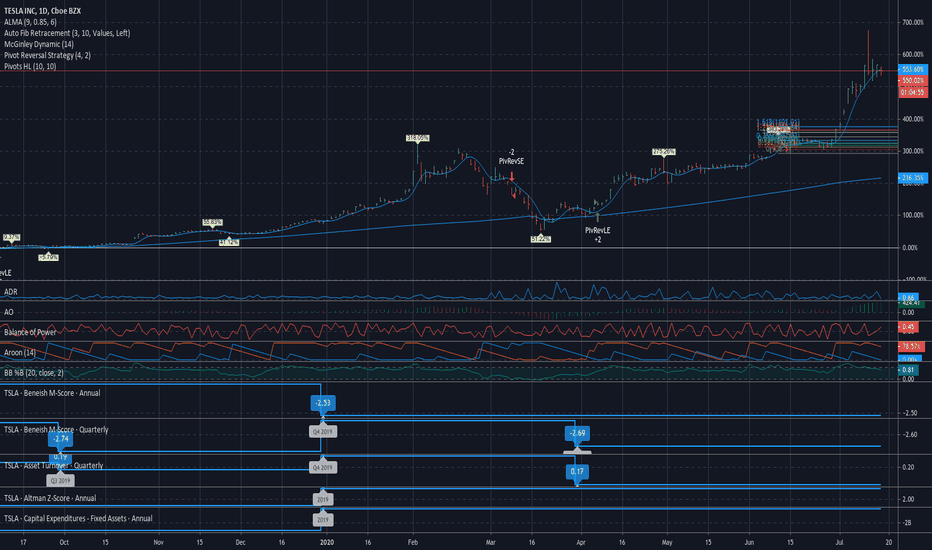Click the 600.00% price scale value
This screenshot has height=550, width=932.
[913, 55]
